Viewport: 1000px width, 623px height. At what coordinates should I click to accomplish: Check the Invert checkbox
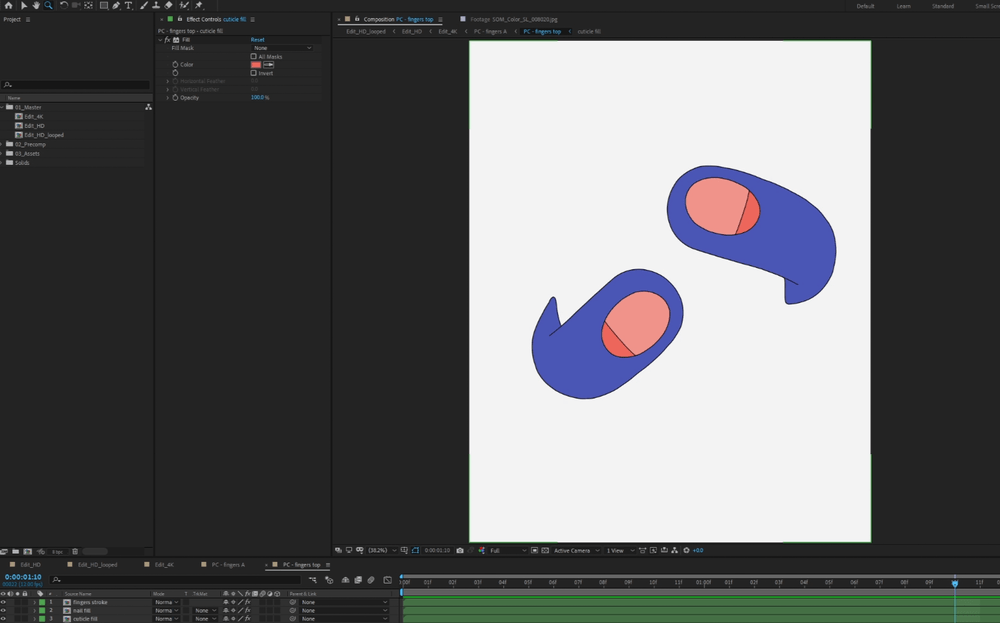click(x=254, y=73)
